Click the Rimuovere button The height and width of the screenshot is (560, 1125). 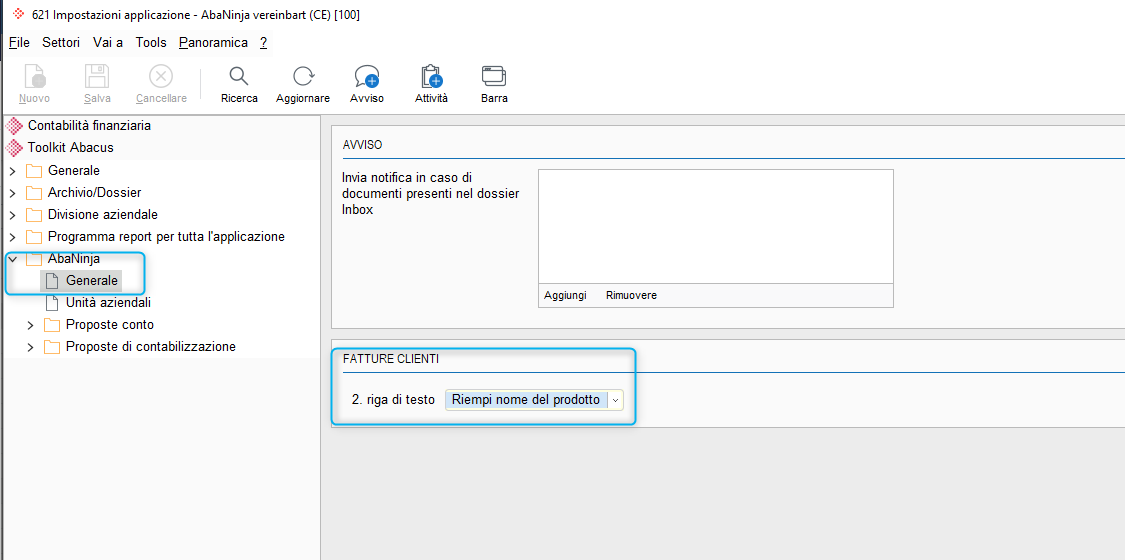click(631, 295)
